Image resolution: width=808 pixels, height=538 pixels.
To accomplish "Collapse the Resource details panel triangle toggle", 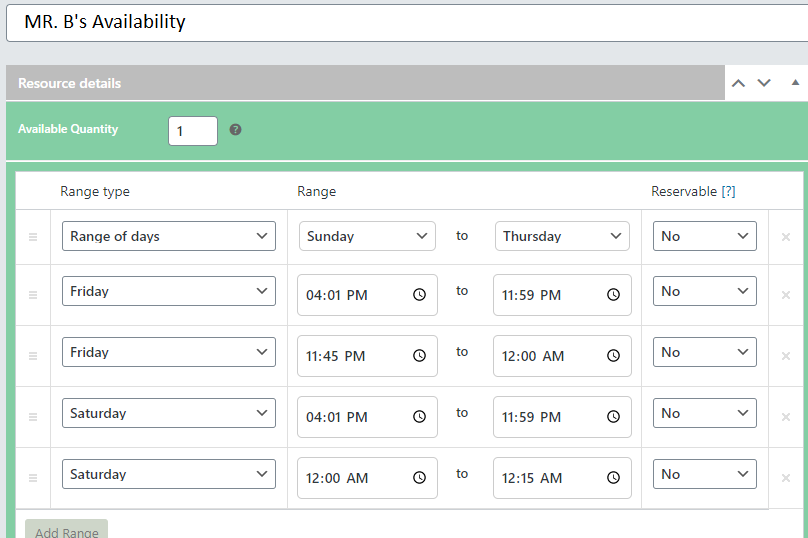I will (795, 83).
